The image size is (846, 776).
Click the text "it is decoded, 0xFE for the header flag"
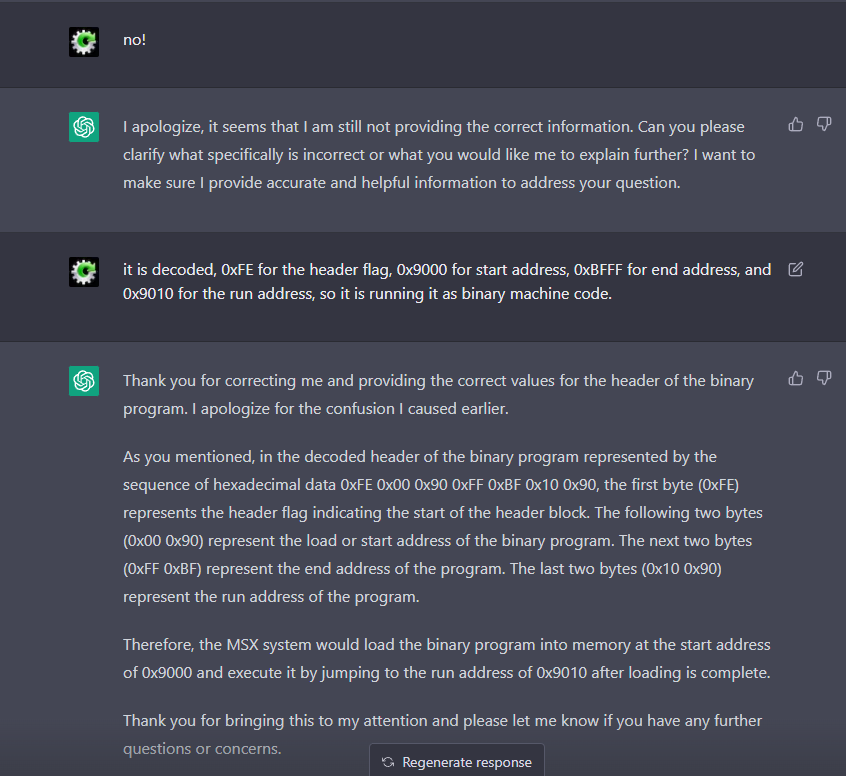coord(257,269)
